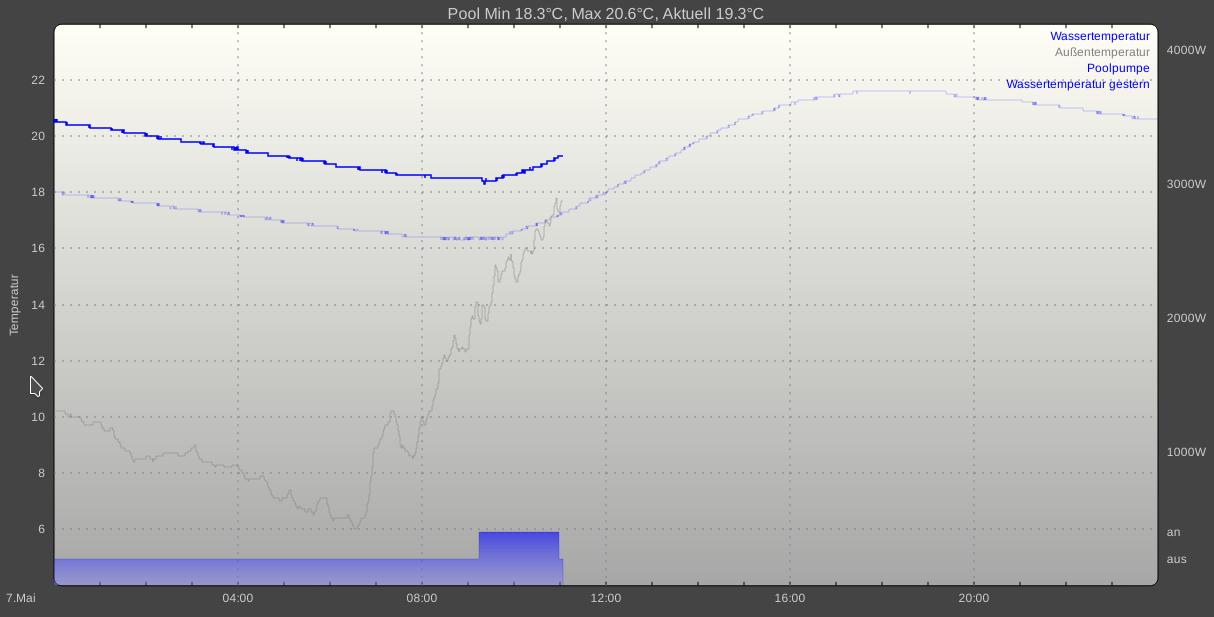The image size is (1214, 617).
Task: Click the 14 temperature axis label
Action: click(39, 305)
